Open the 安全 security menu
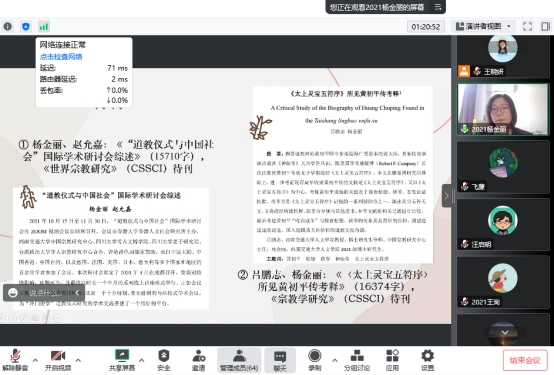 coord(164,361)
